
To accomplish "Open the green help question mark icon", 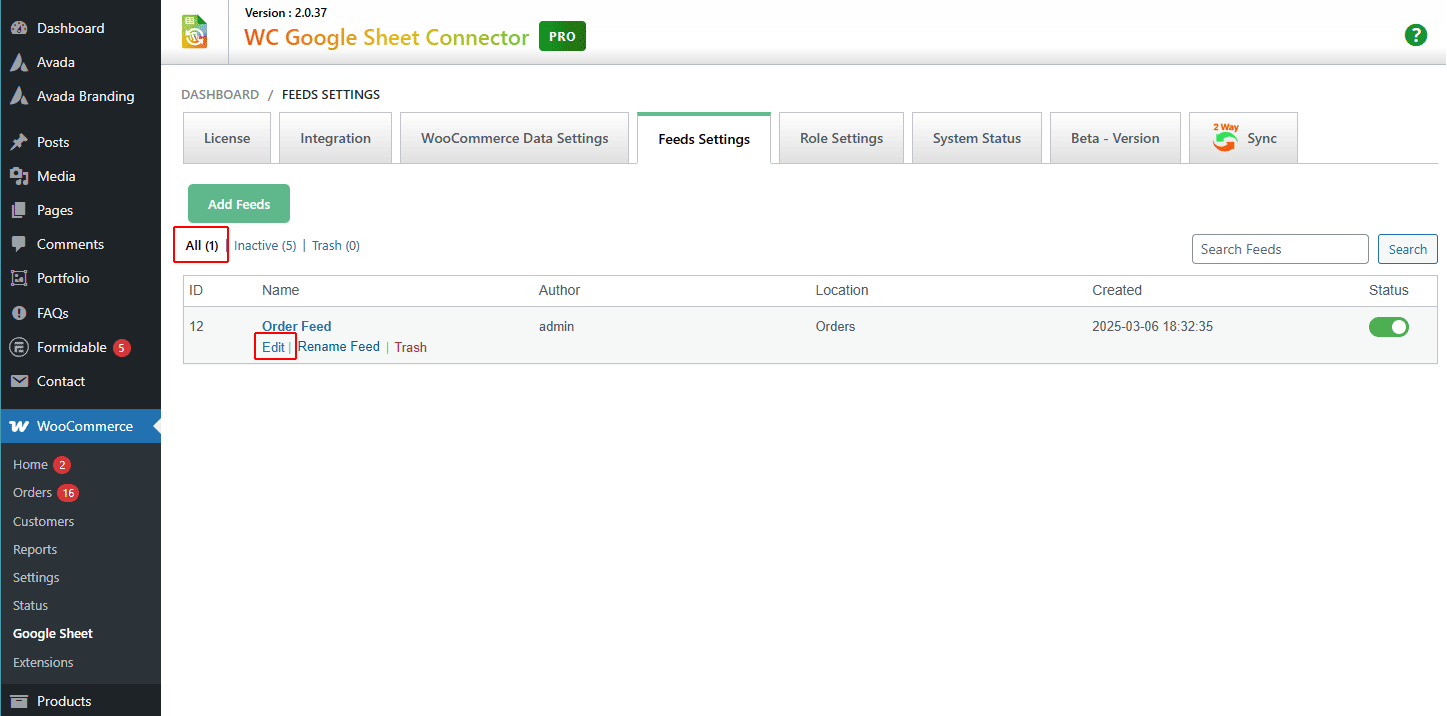I will (1416, 35).
